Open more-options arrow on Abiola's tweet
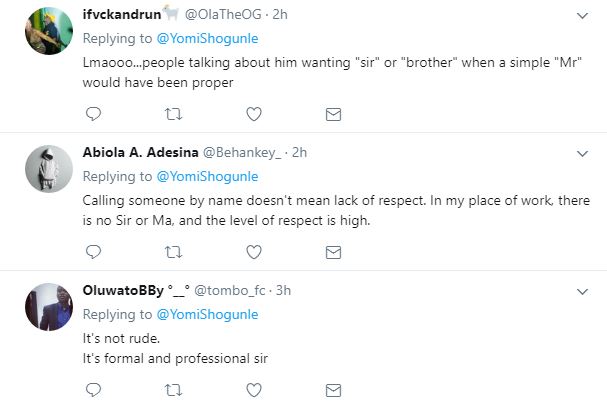The image size is (607, 408). 582,153
